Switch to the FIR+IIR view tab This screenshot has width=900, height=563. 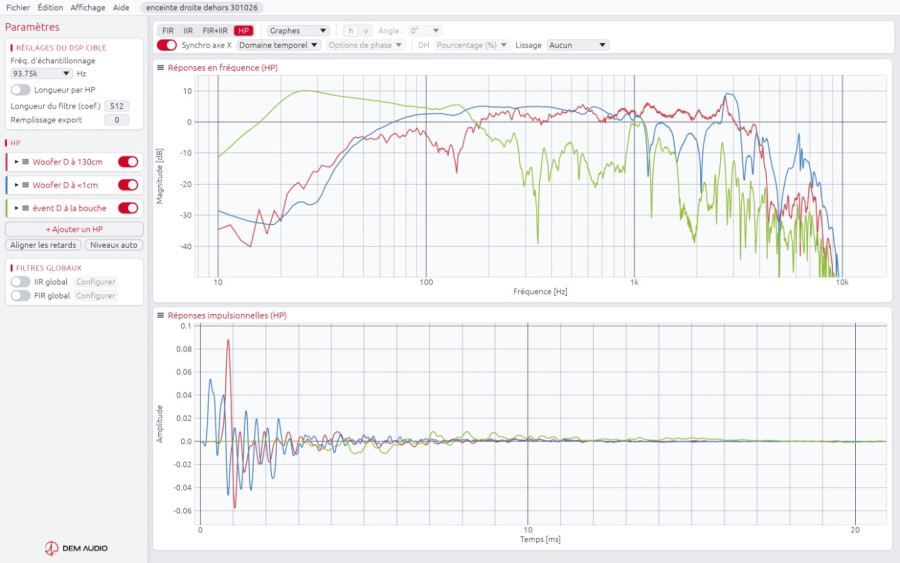215,30
